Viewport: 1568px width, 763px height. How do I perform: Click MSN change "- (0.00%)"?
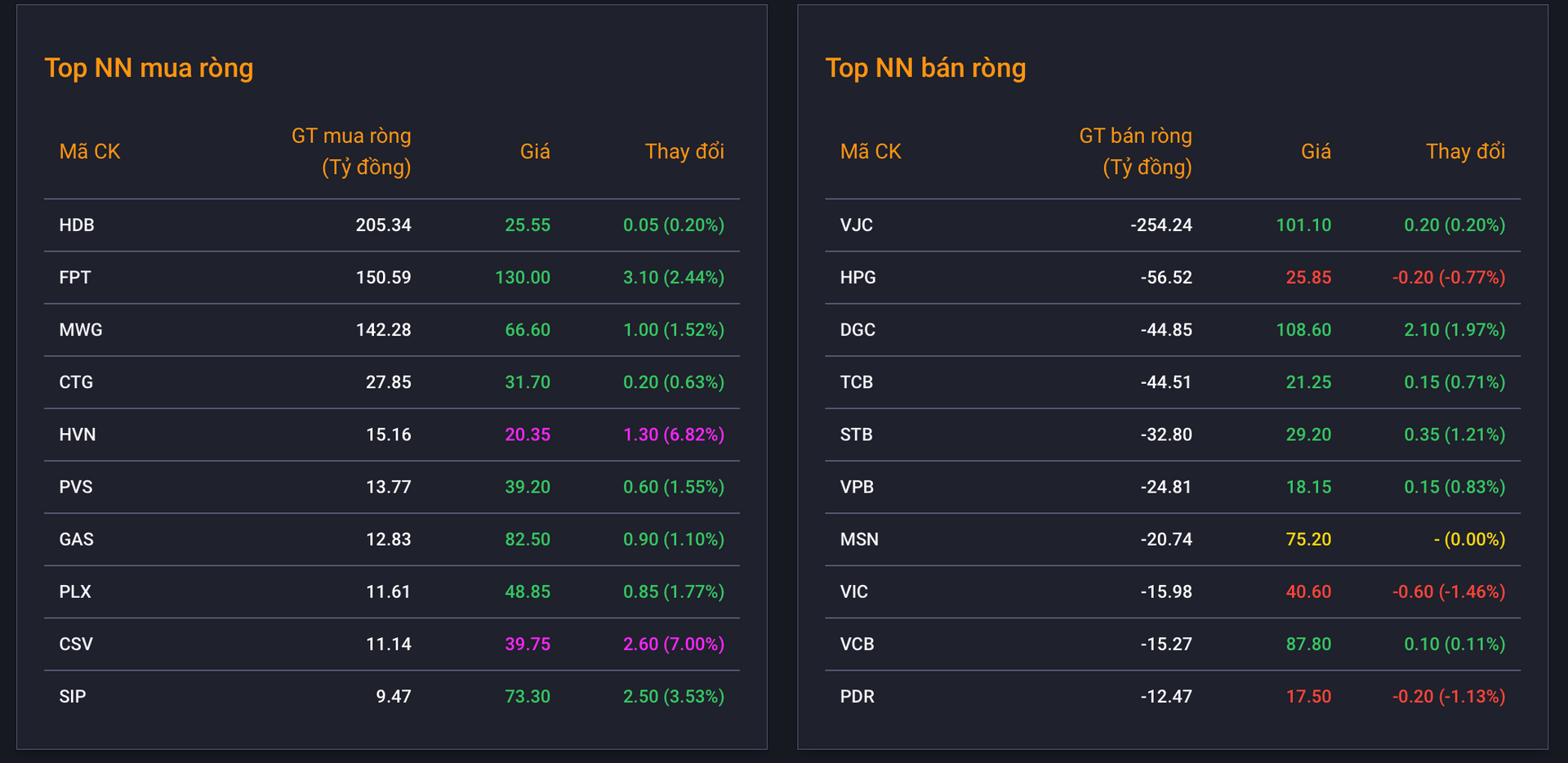[x=1469, y=538]
